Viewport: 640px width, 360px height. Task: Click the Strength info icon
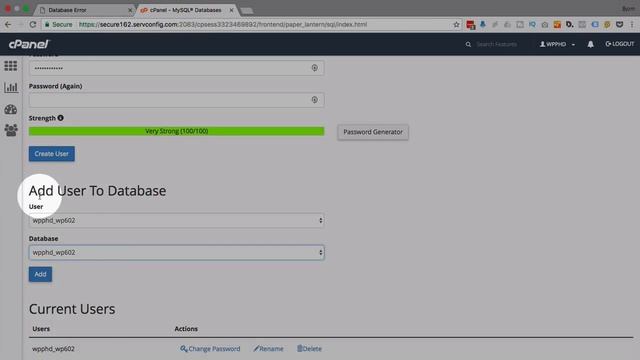[x=60, y=118]
